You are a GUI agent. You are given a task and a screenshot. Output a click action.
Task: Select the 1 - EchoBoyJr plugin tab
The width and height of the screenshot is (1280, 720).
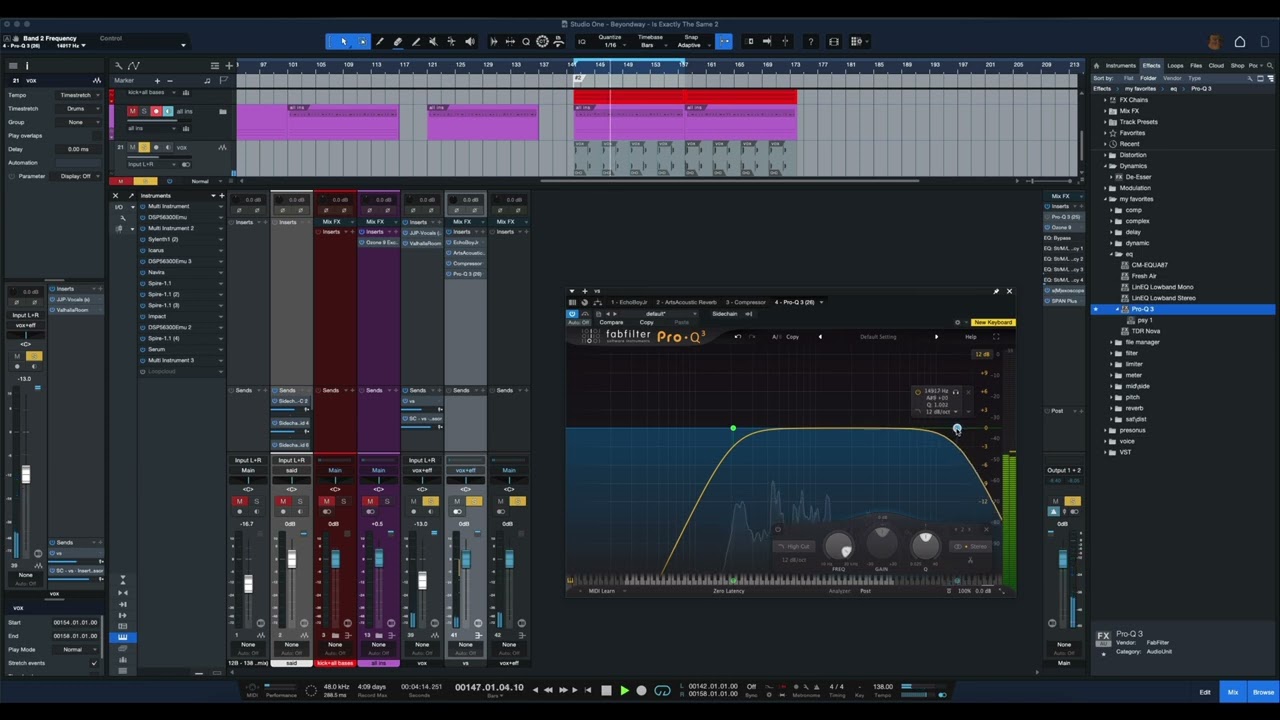629,302
